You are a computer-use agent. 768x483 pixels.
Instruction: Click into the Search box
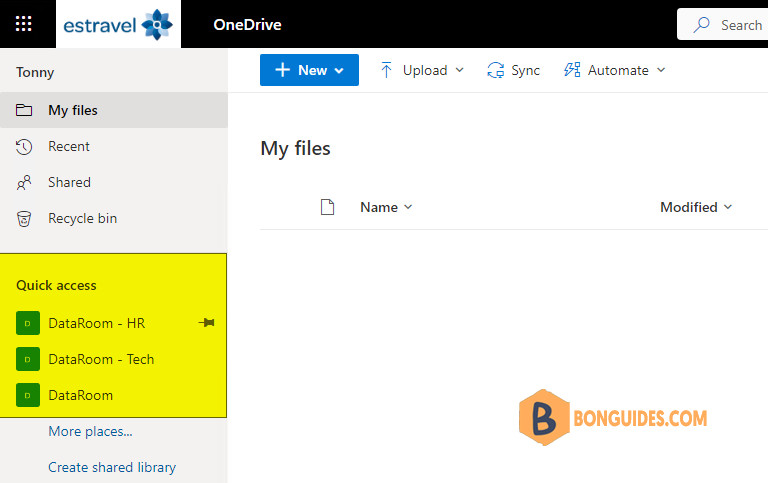tap(723, 24)
